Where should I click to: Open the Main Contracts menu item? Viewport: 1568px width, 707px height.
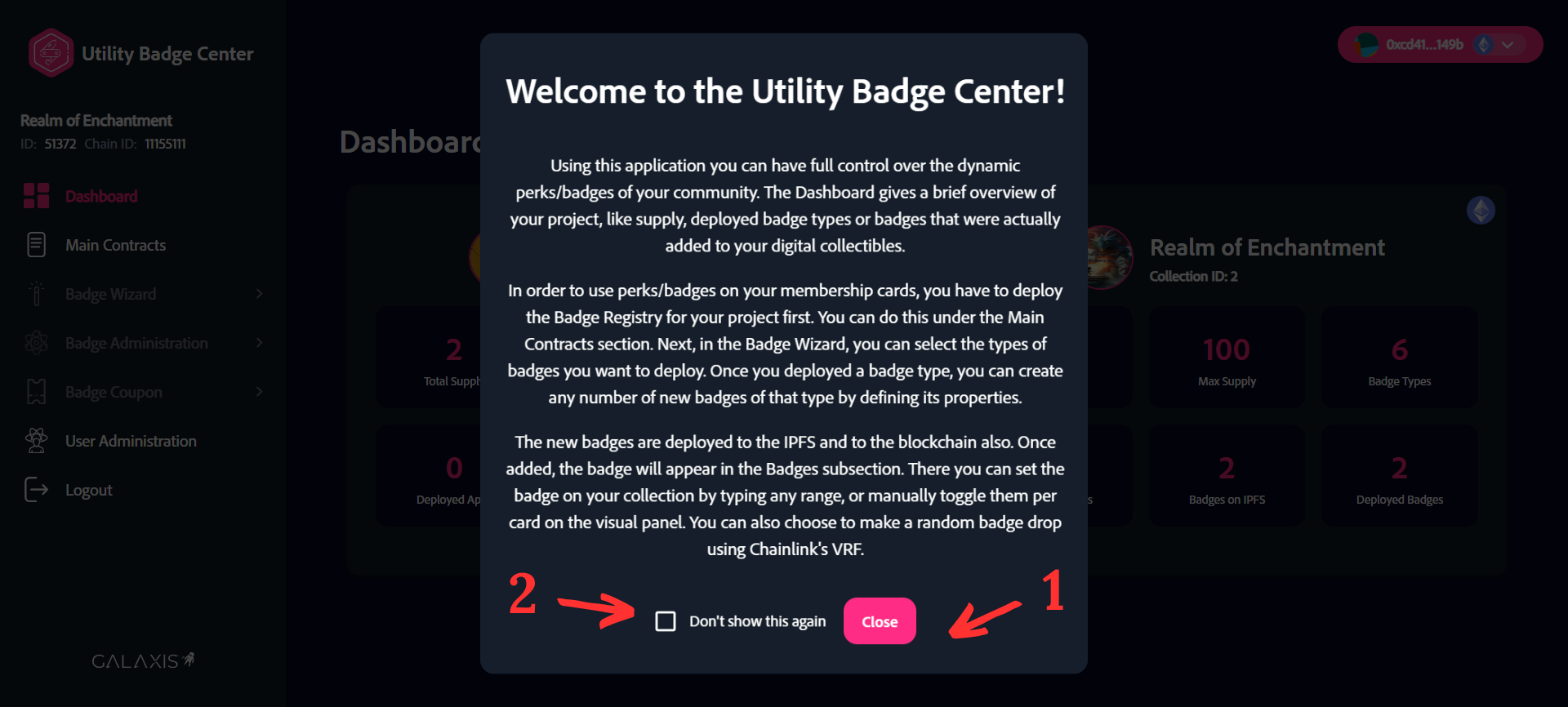tap(115, 245)
